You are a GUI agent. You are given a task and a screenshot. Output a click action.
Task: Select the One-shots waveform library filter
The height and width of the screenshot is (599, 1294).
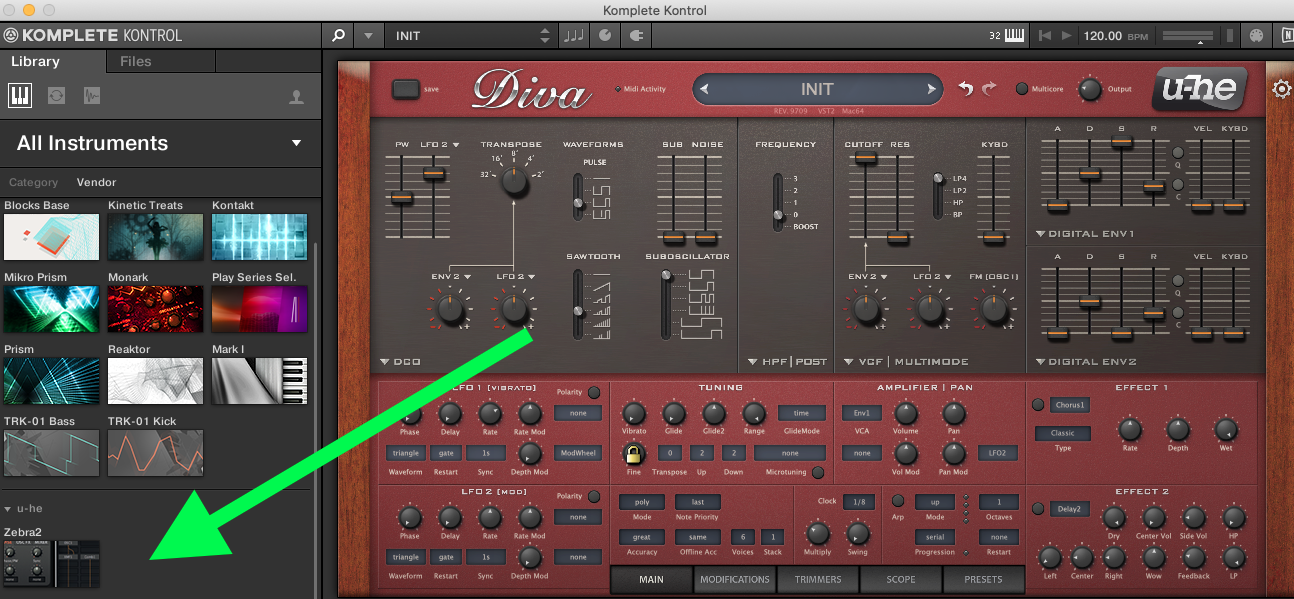pyautogui.click(x=92, y=96)
